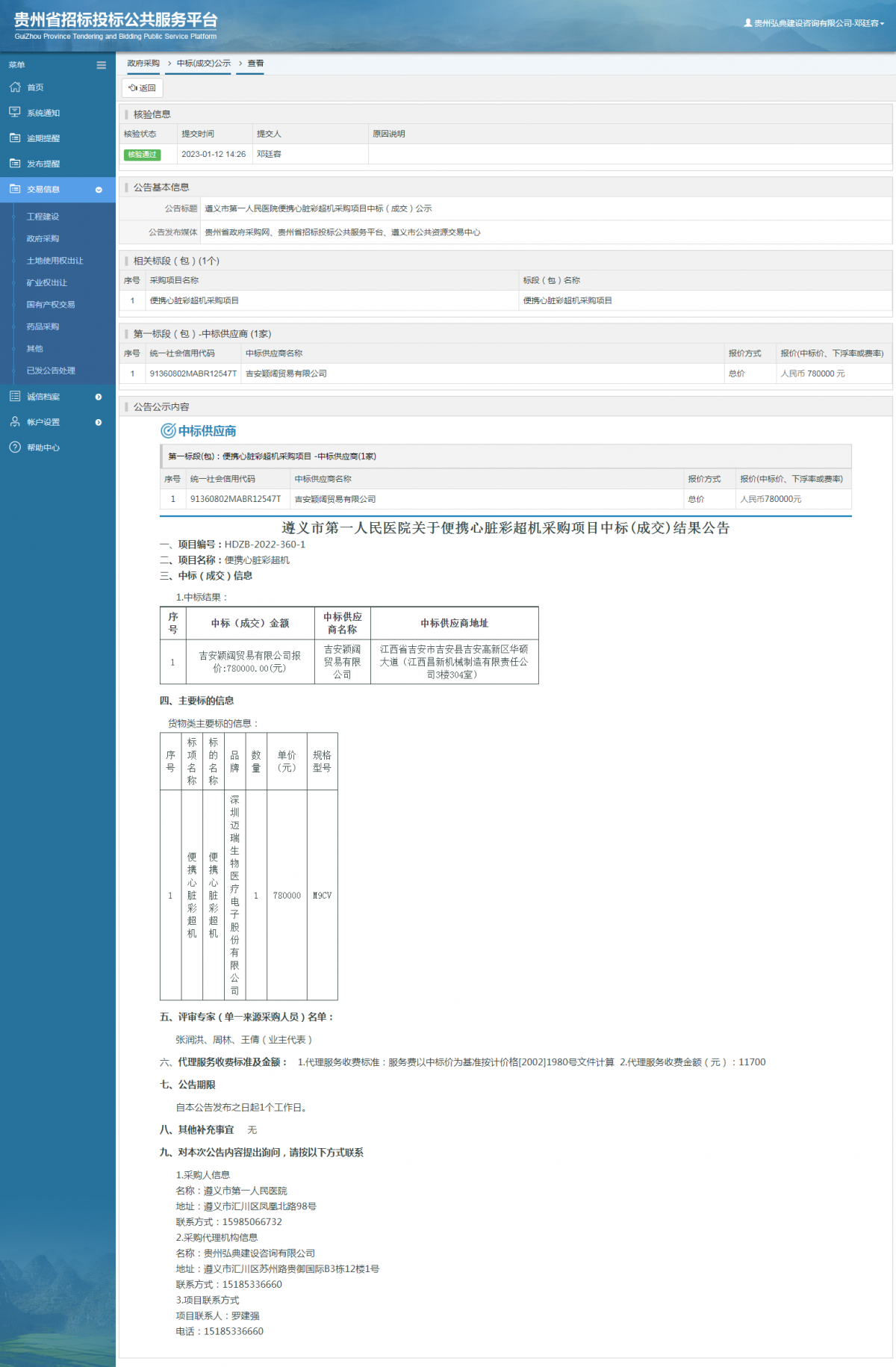Click purchaser phone 15985066732
The image size is (896, 1367).
(252, 1221)
